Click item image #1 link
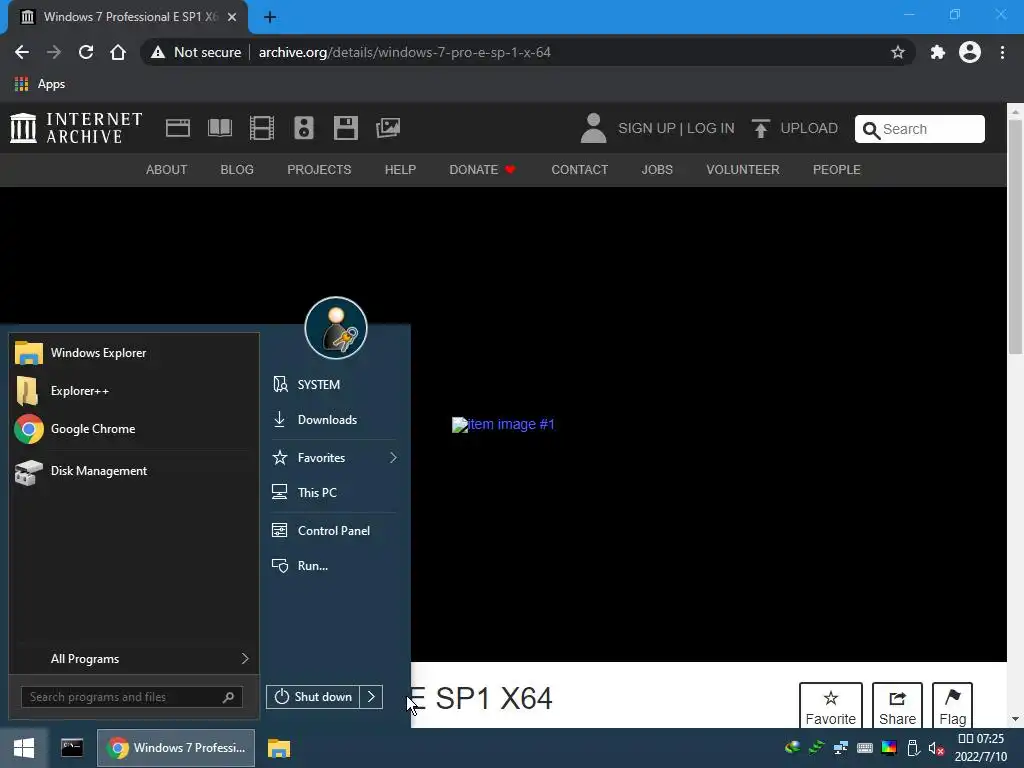This screenshot has height=768, width=1024. coord(504,424)
